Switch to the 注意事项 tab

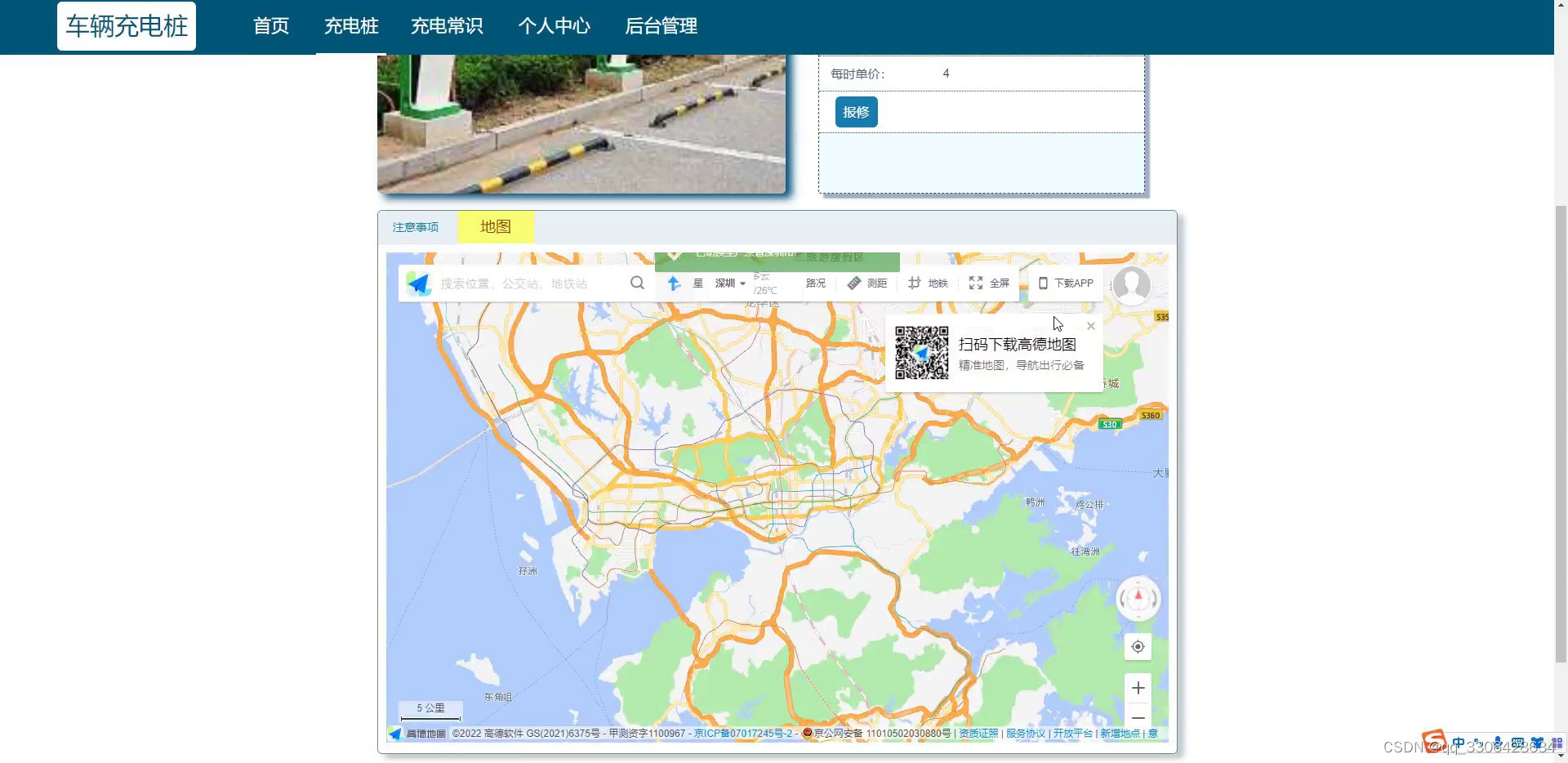[x=416, y=227]
